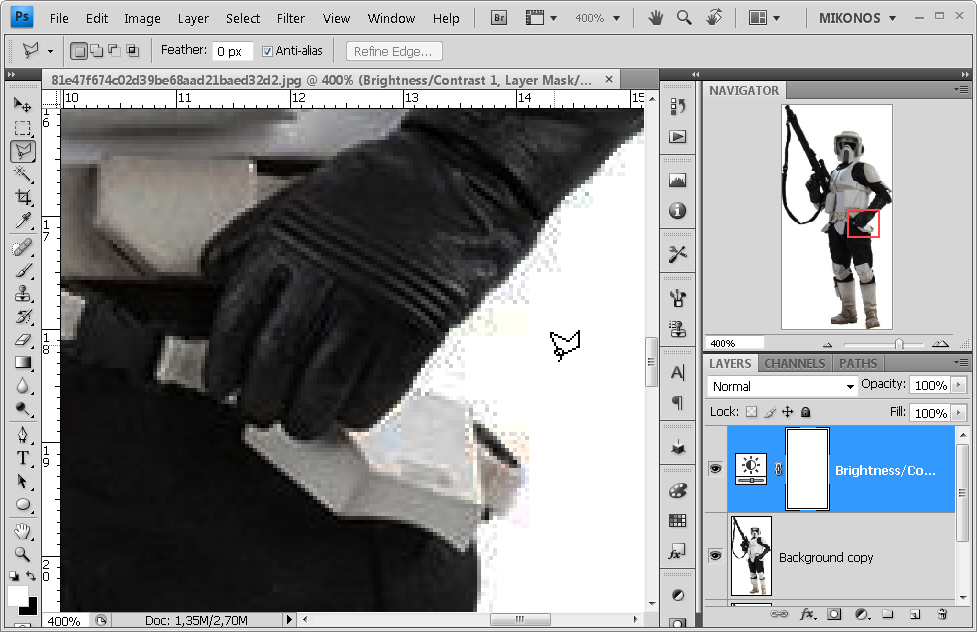
Task: Open the Filter menu
Action: tap(290, 19)
